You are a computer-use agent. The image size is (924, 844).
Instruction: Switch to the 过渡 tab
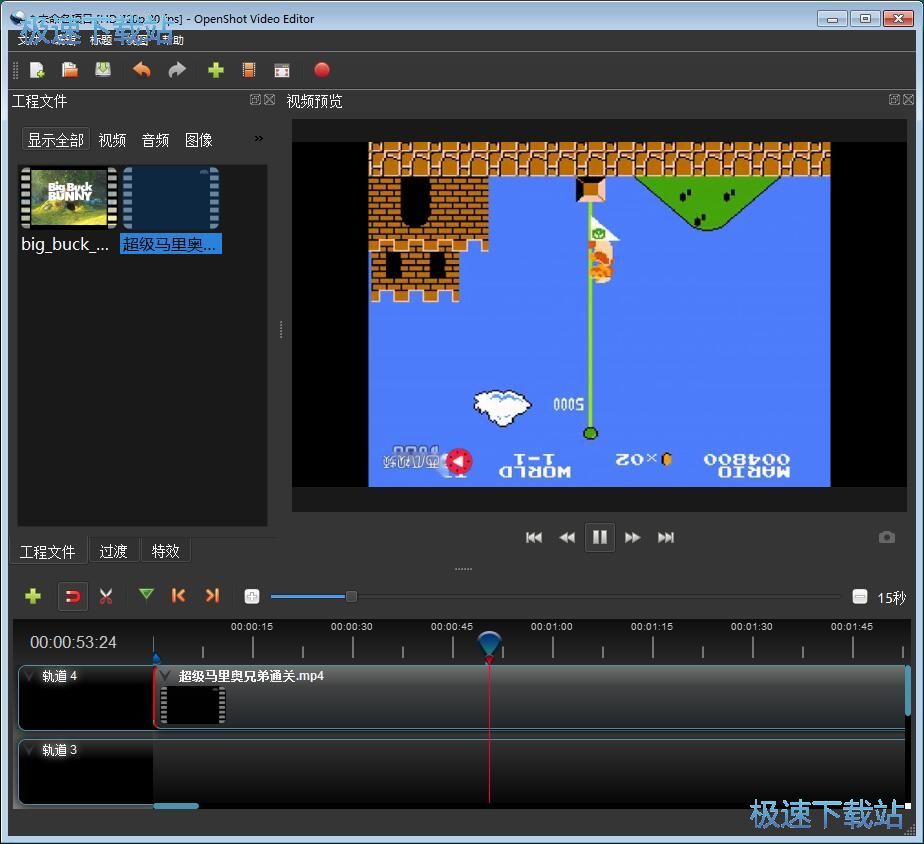tap(113, 551)
